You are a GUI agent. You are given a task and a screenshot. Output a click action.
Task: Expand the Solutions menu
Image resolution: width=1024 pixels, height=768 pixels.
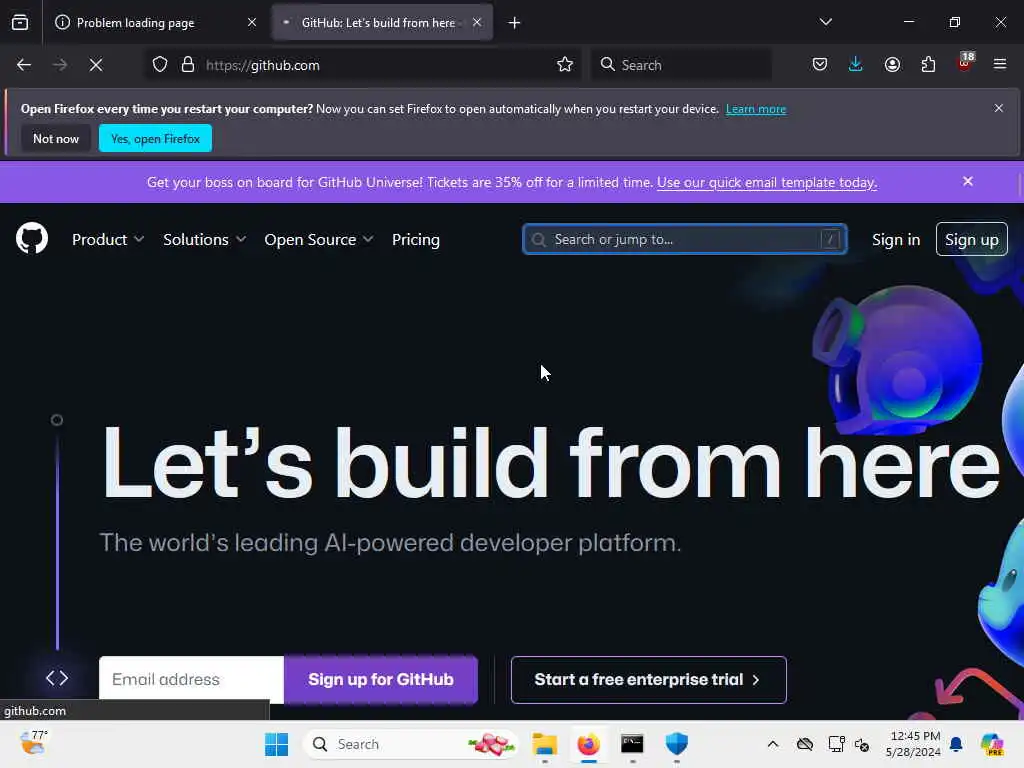click(204, 240)
